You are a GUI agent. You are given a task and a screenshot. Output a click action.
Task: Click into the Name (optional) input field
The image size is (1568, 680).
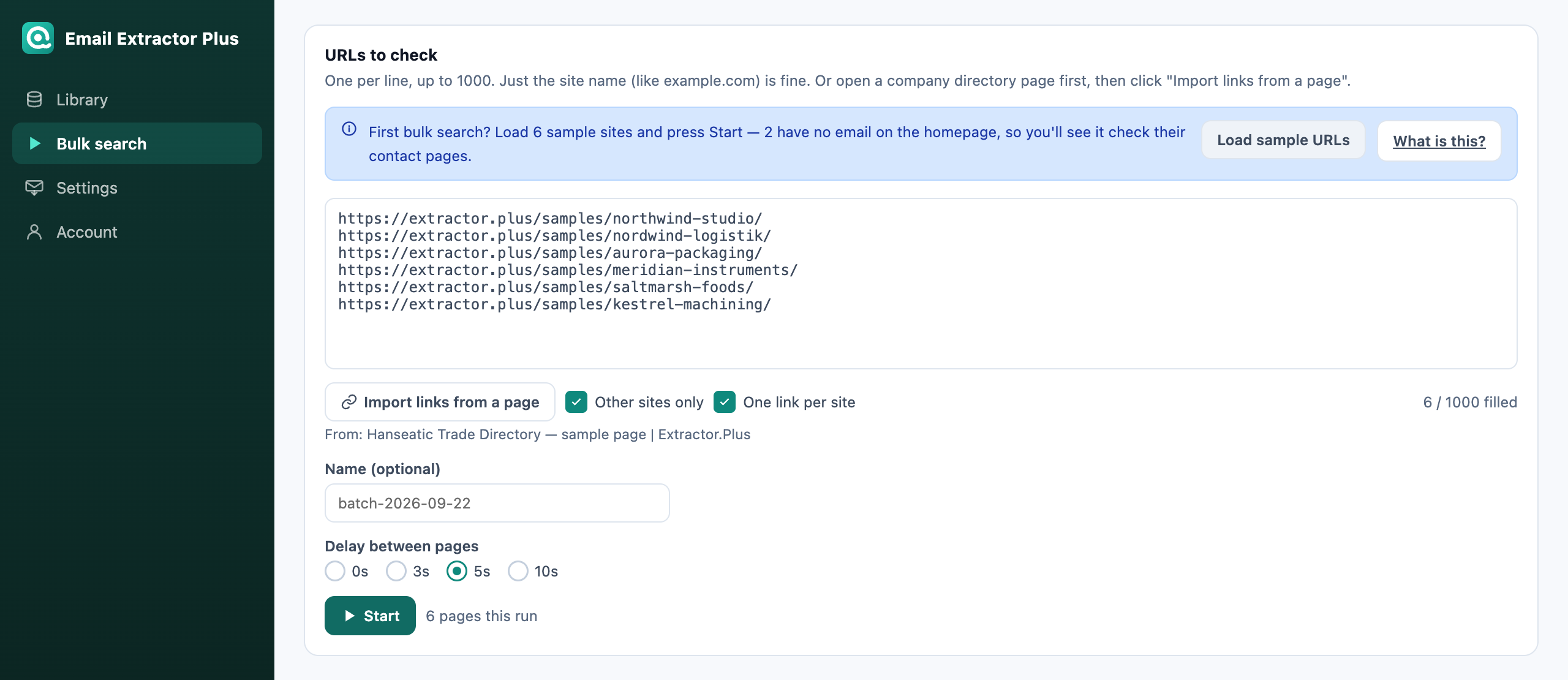(497, 503)
